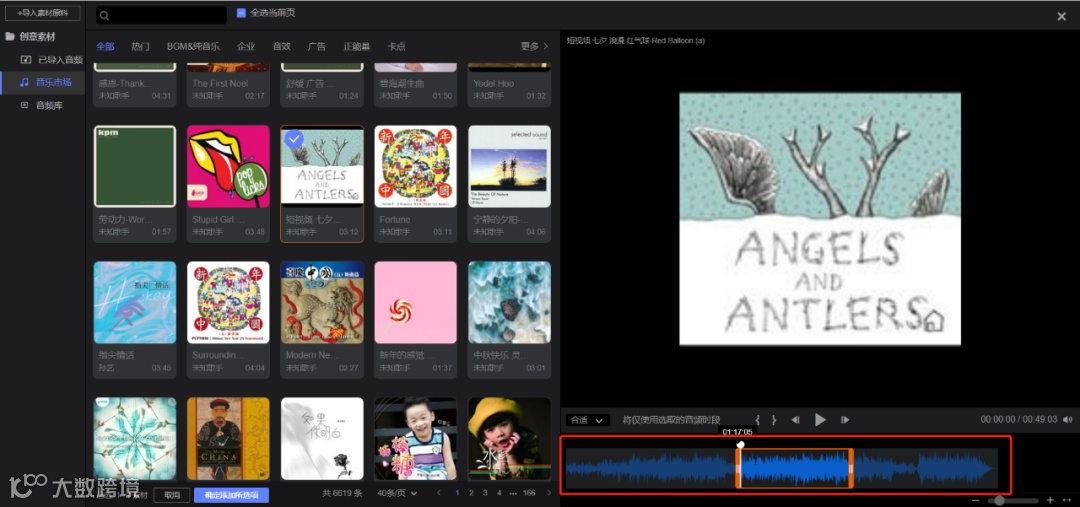Select the Surroundin... track thumbnail

229,302
